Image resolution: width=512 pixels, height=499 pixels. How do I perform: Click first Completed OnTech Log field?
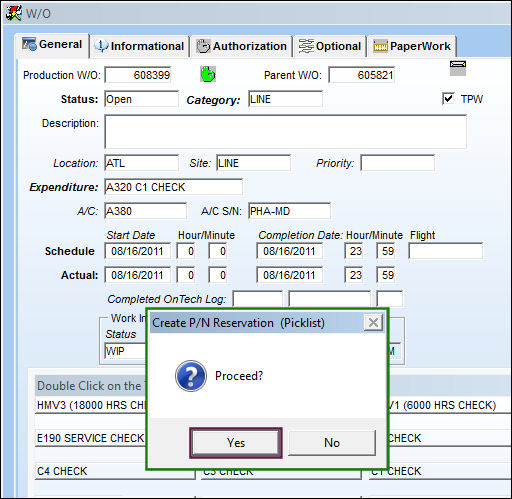tap(257, 299)
